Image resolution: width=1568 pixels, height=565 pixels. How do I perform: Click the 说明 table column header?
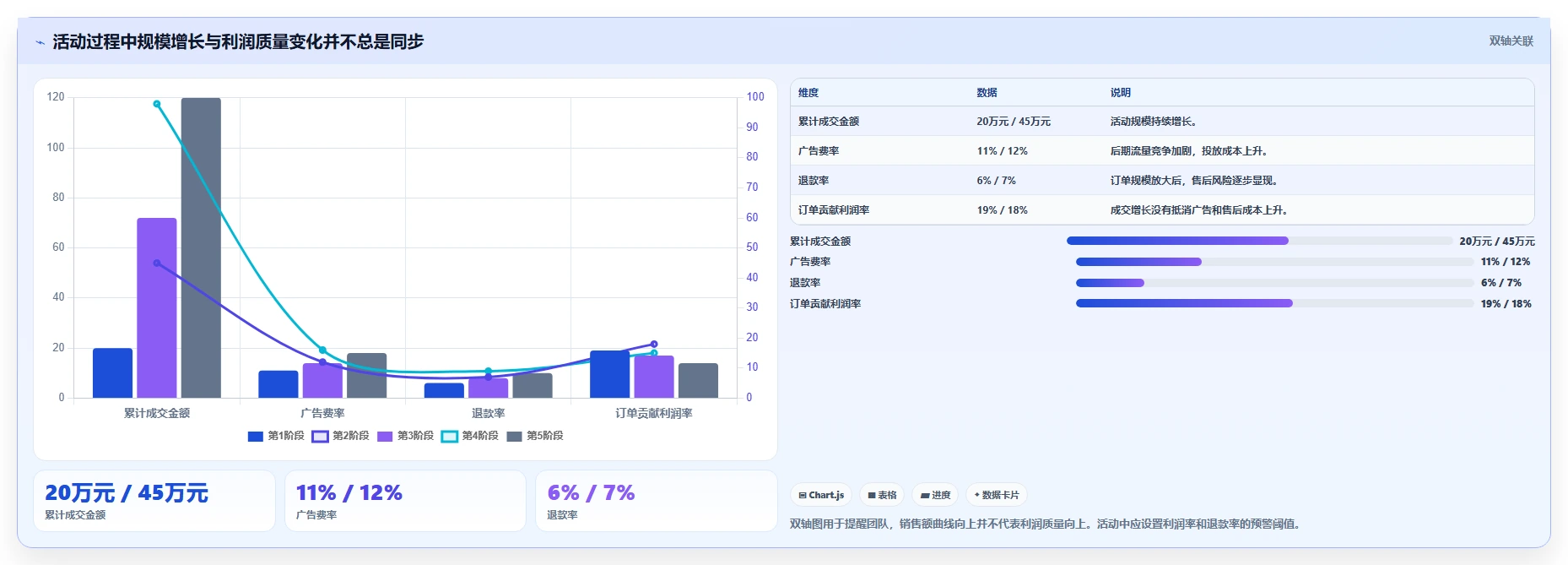click(x=1120, y=93)
